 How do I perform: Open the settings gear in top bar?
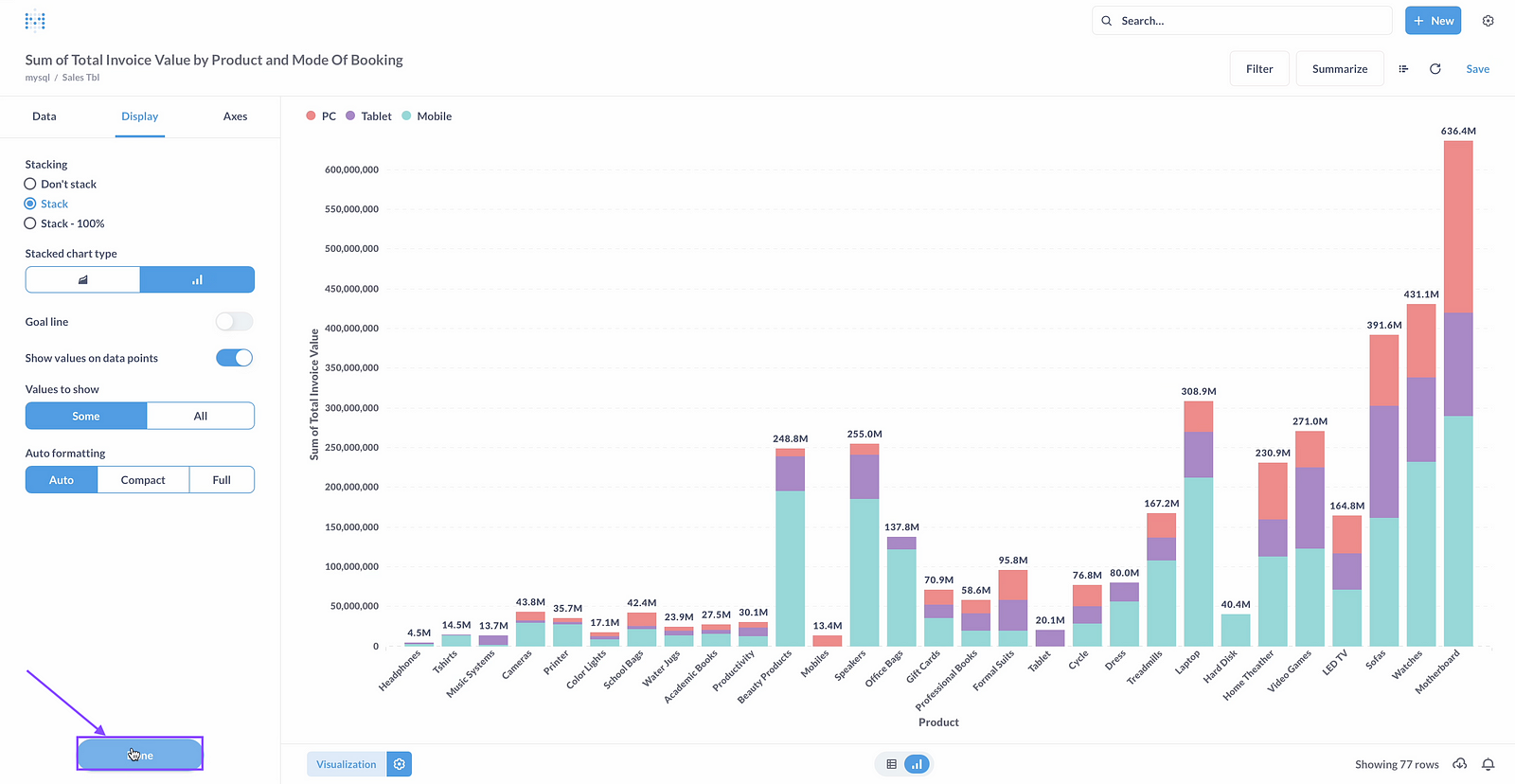point(1488,21)
